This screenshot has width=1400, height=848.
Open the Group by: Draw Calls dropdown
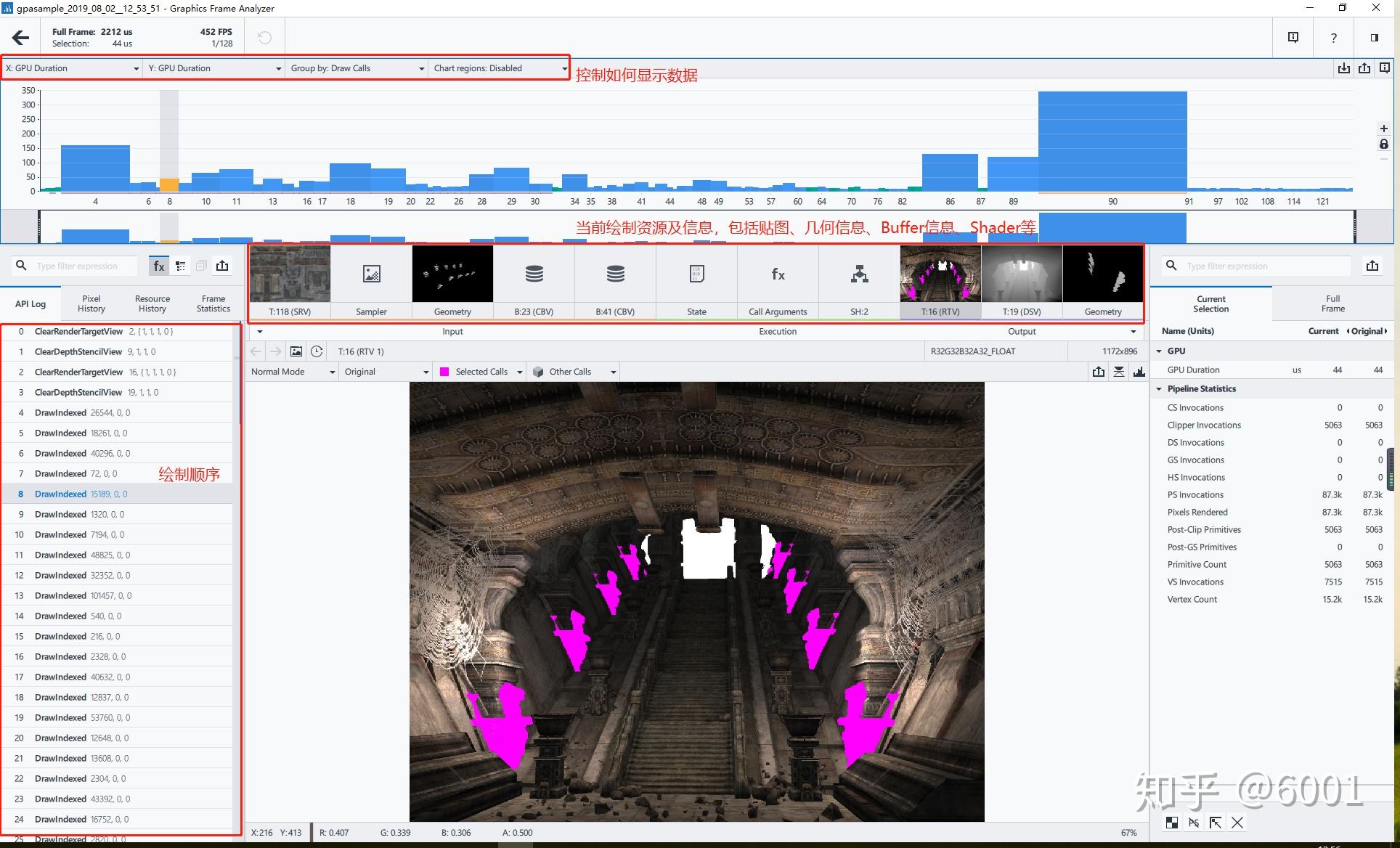pyautogui.click(x=357, y=68)
